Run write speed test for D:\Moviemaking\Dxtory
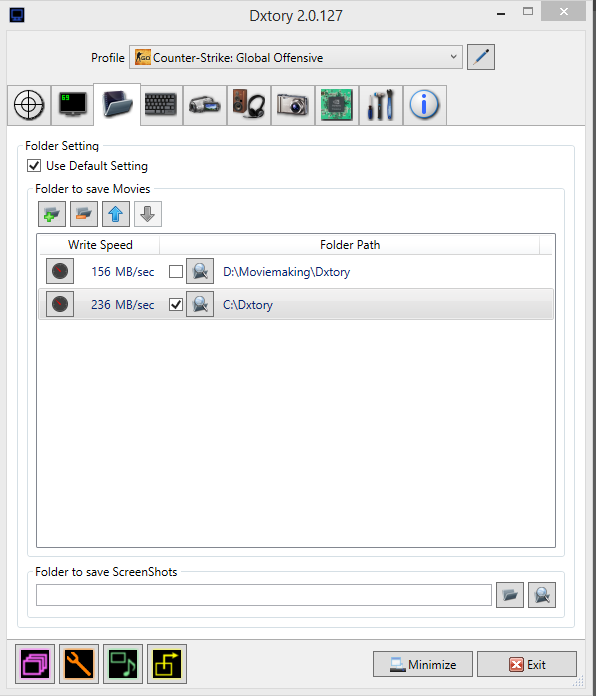 click(60, 271)
